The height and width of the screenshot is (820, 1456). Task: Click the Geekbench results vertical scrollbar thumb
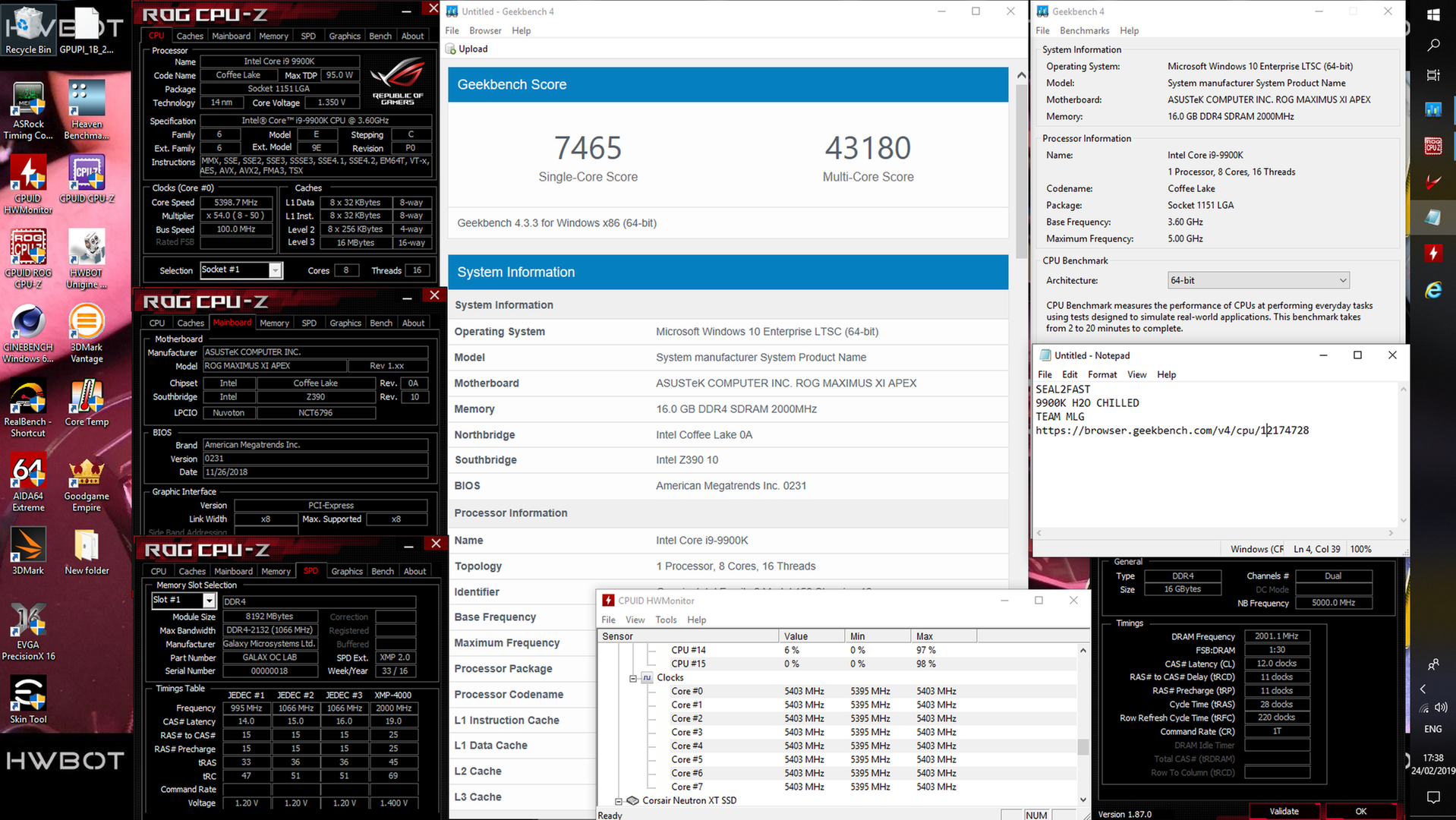(x=1021, y=171)
